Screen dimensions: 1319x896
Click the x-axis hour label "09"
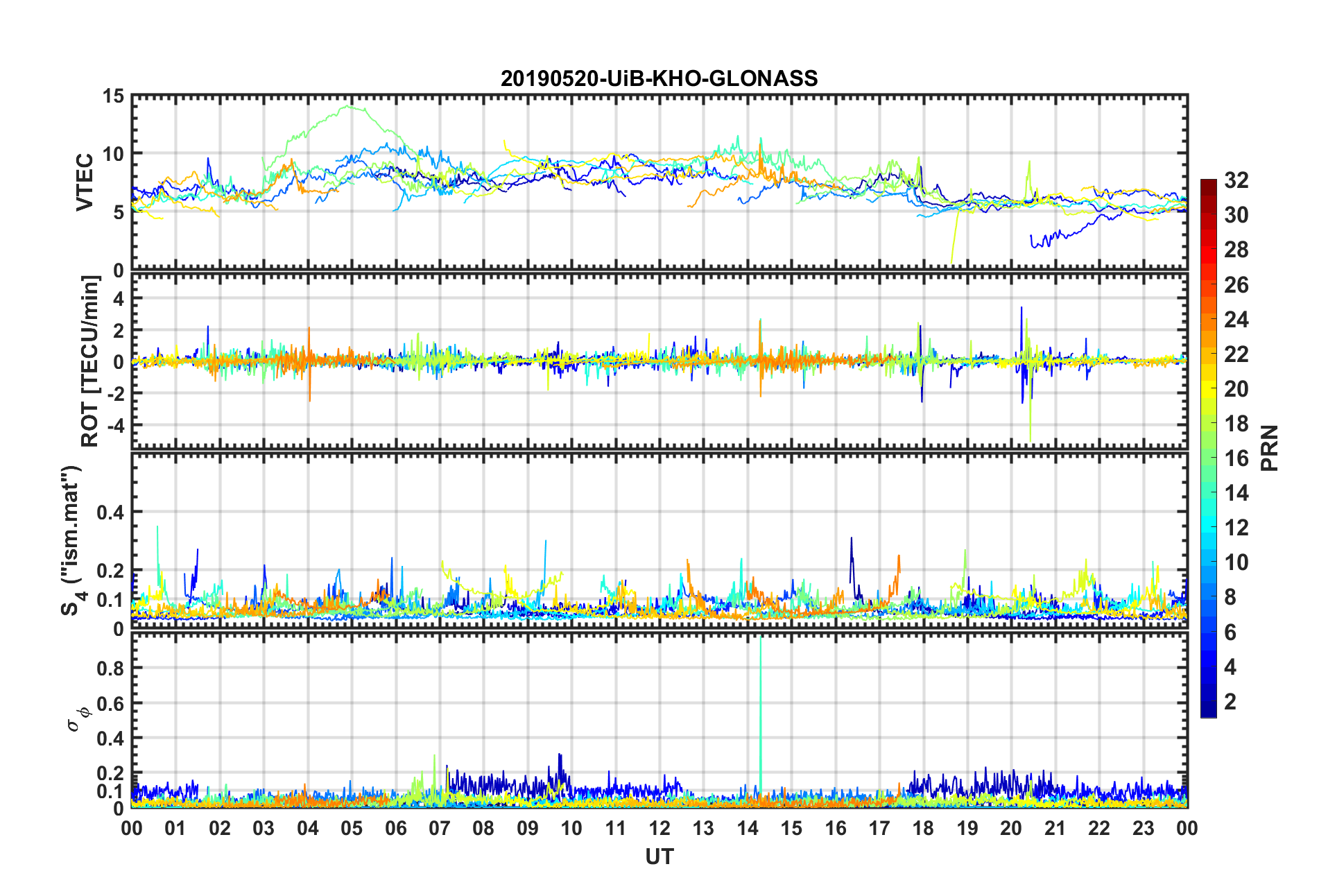(528, 828)
